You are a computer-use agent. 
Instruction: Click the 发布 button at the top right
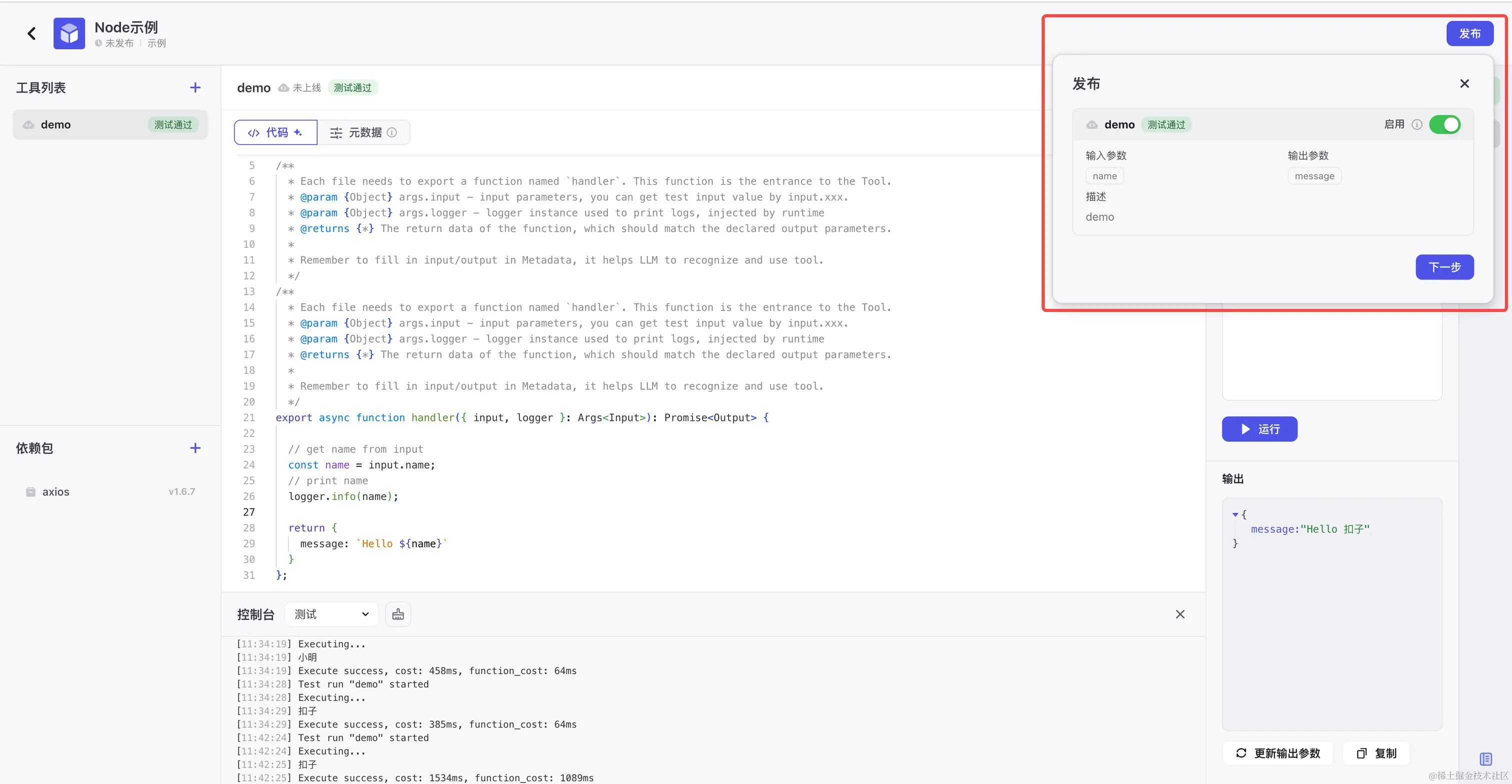pos(1469,33)
